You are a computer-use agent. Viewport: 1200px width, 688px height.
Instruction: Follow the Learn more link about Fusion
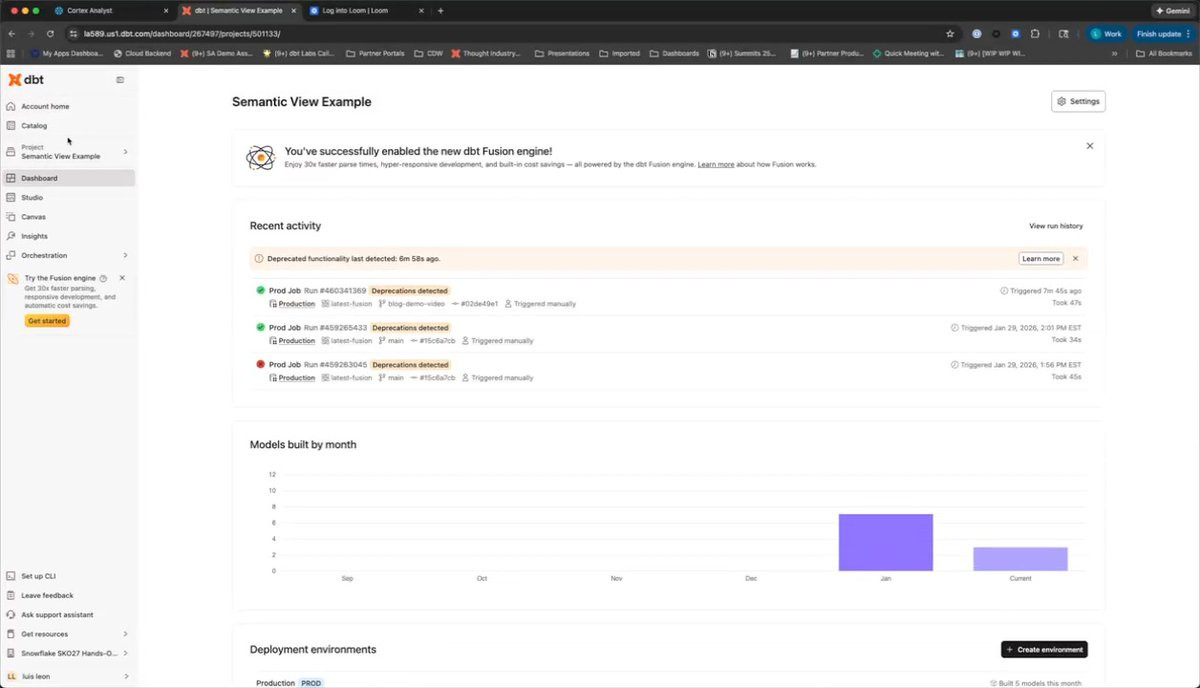tap(716, 164)
